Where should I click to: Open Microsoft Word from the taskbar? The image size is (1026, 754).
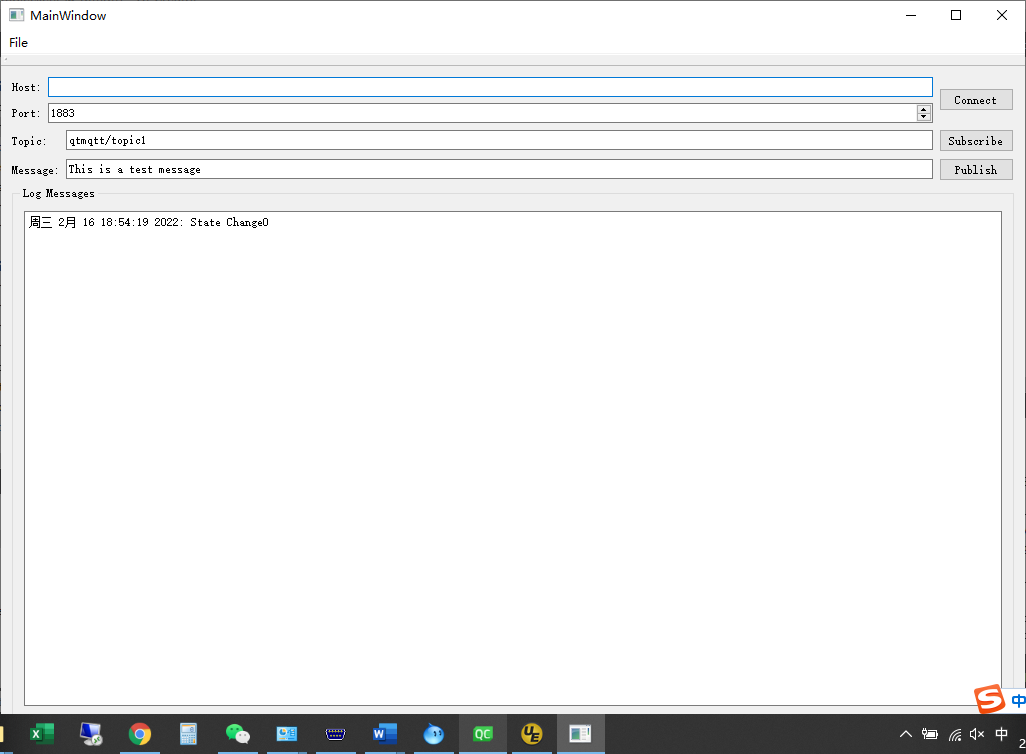tap(384, 733)
